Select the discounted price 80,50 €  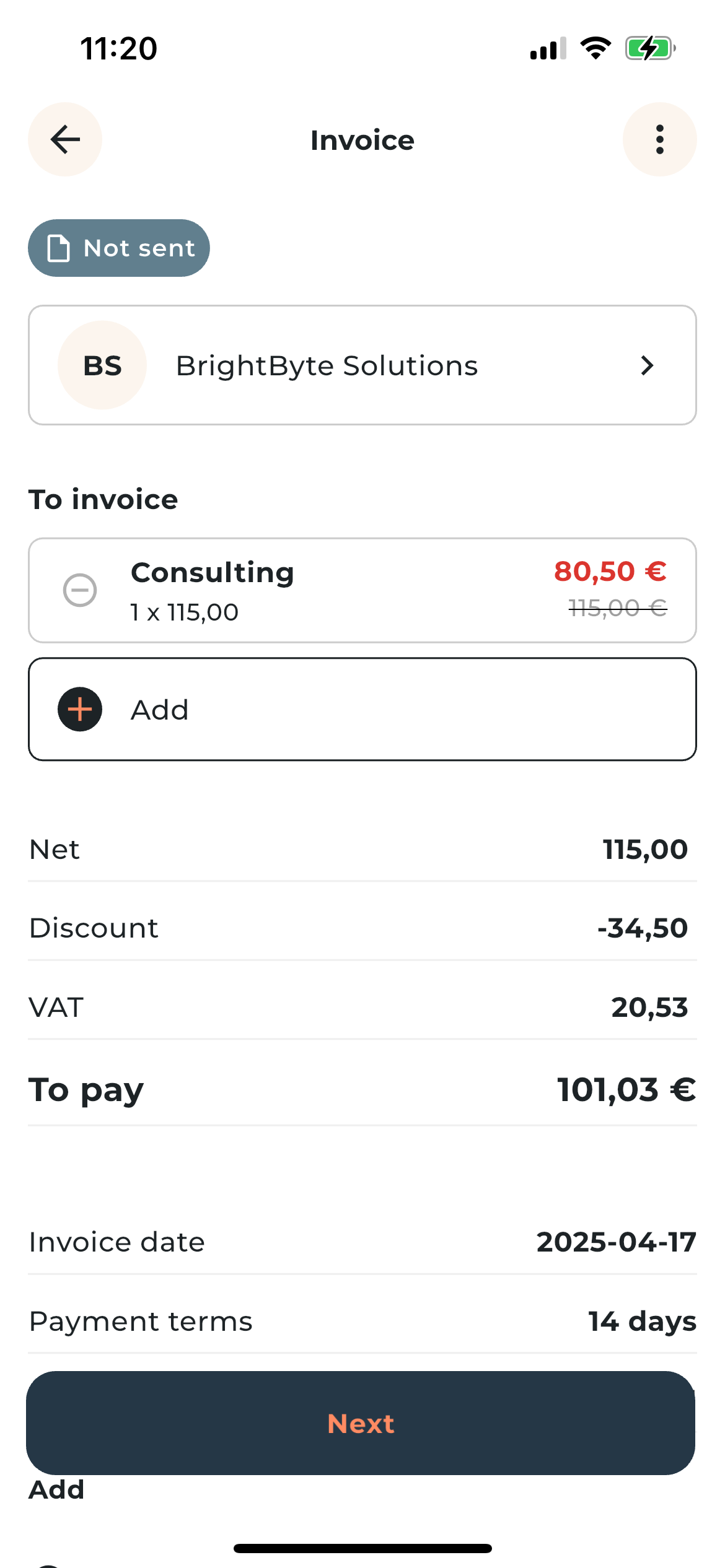point(610,572)
